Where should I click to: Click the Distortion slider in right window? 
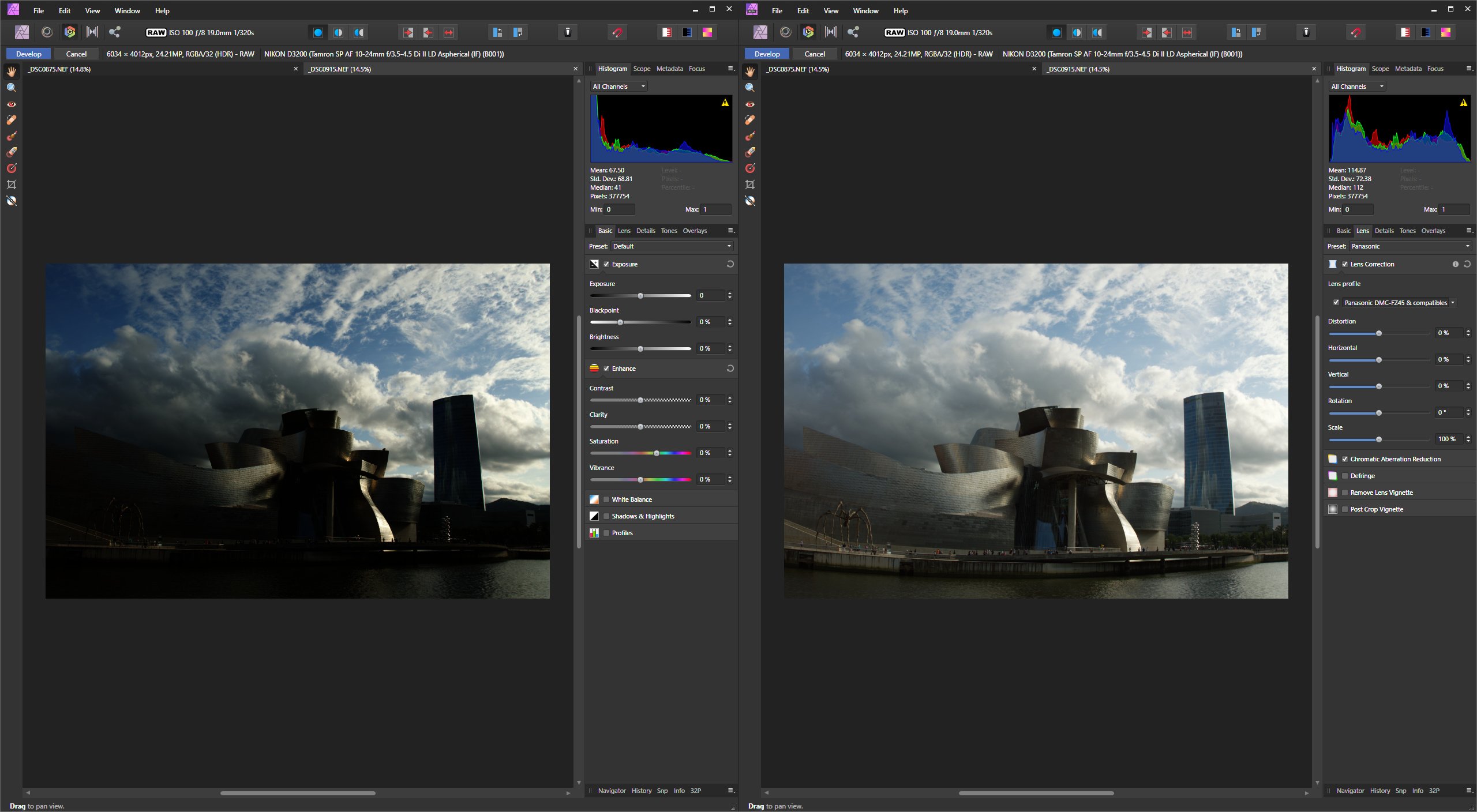click(x=1379, y=333)
